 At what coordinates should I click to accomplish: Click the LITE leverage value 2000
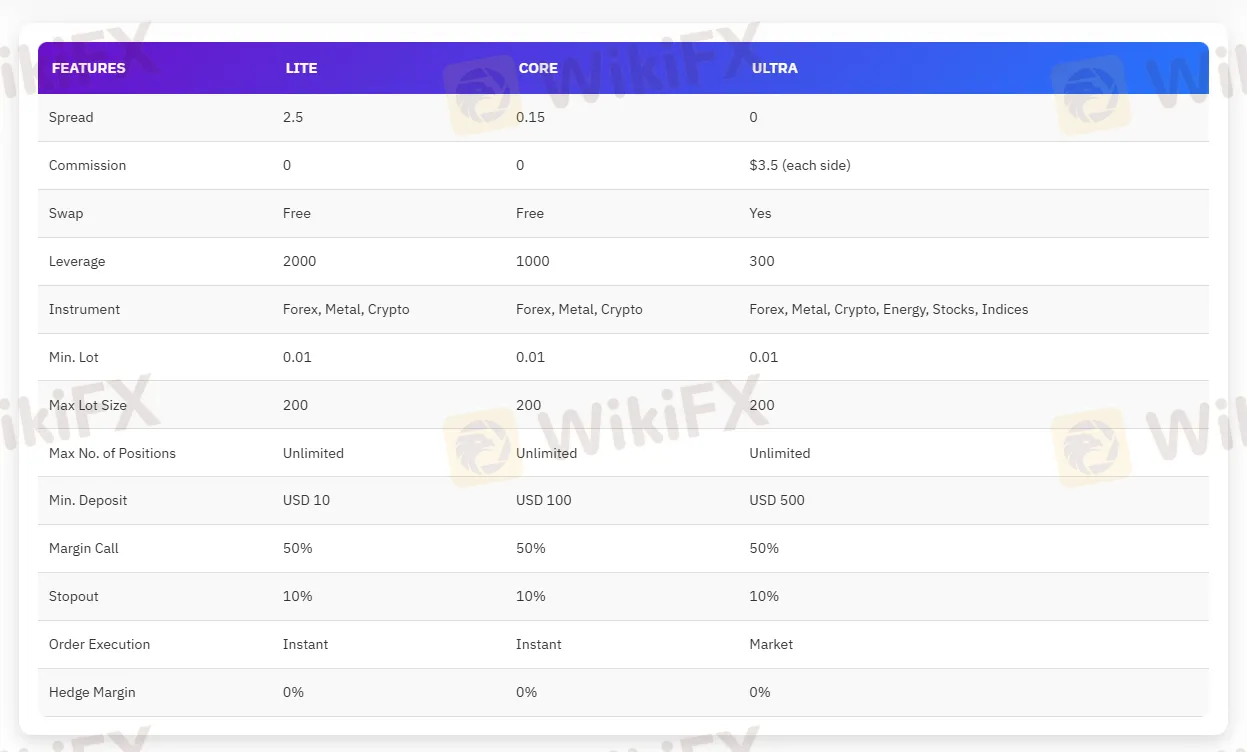[299, 261]
